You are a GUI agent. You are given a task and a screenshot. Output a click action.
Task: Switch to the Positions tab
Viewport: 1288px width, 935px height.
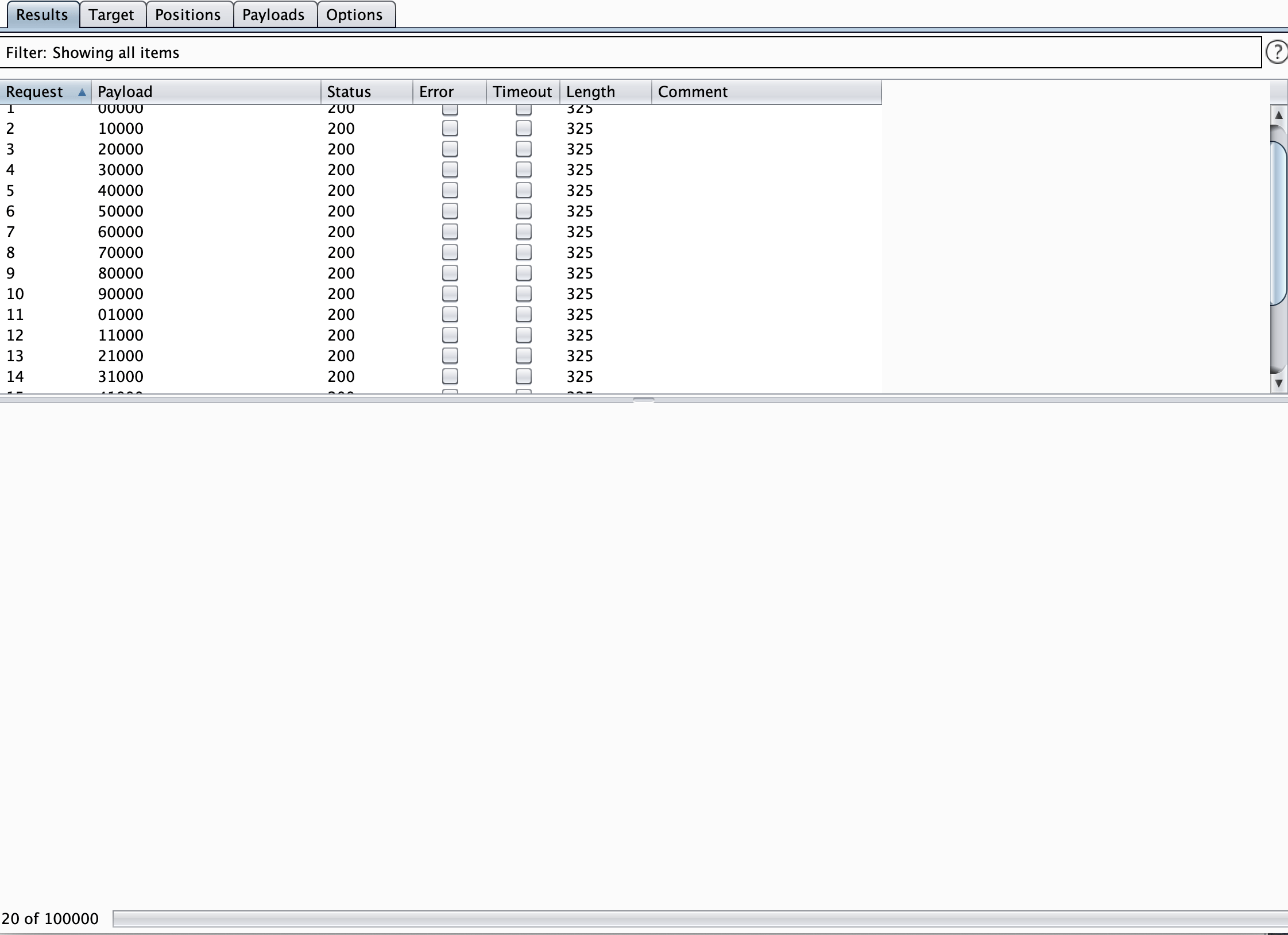[188, 14]
